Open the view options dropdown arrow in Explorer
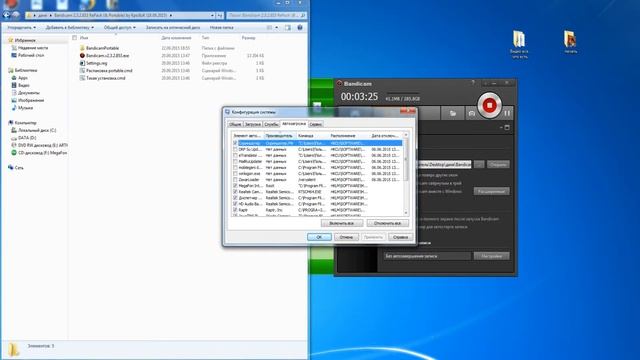Image resolution: width=640 pixels, height=360 pixels. pyautogui.click(x=277, y=27)
